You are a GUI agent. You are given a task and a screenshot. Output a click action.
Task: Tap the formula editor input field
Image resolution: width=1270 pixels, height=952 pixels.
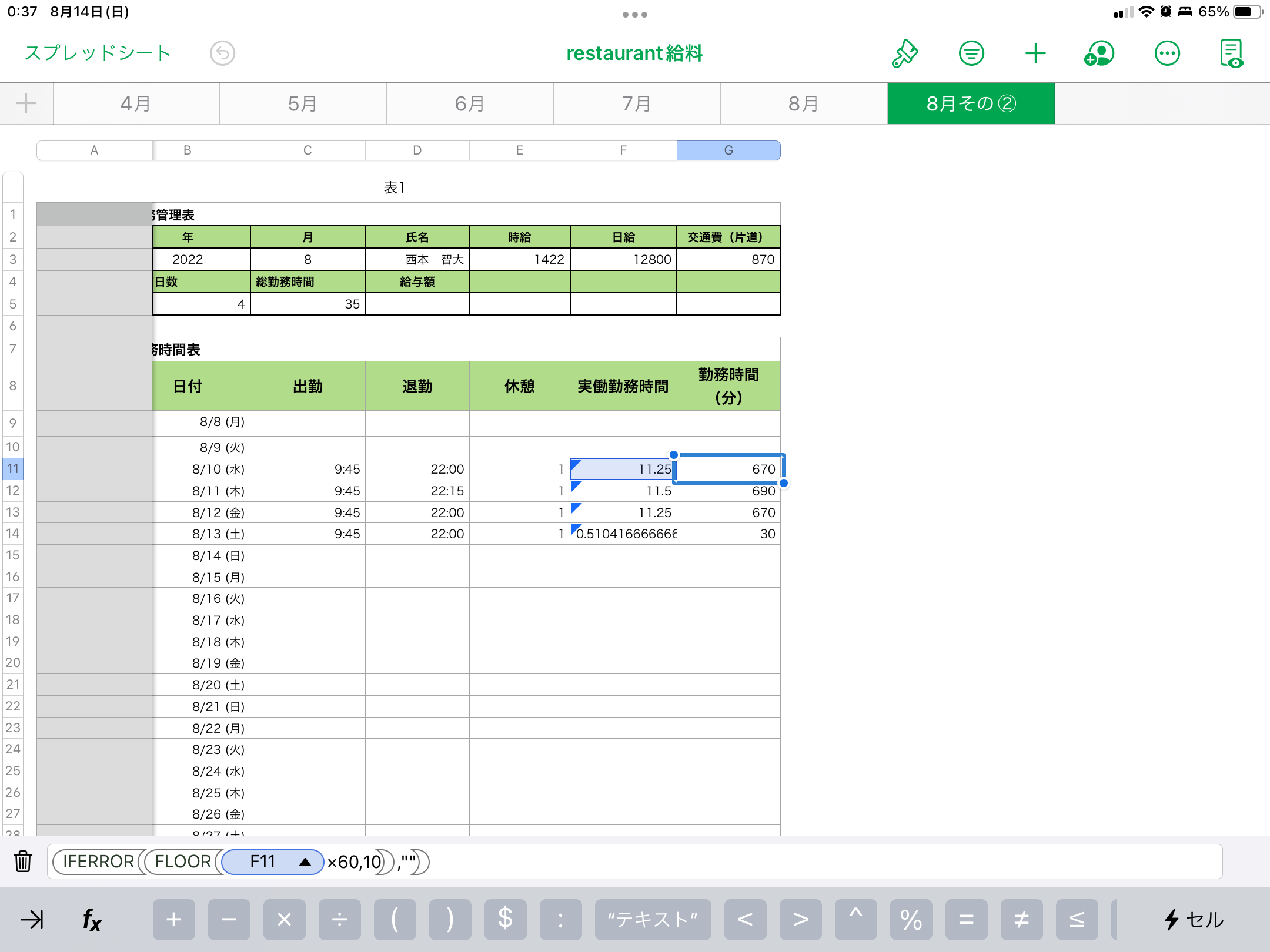[823, 862]
